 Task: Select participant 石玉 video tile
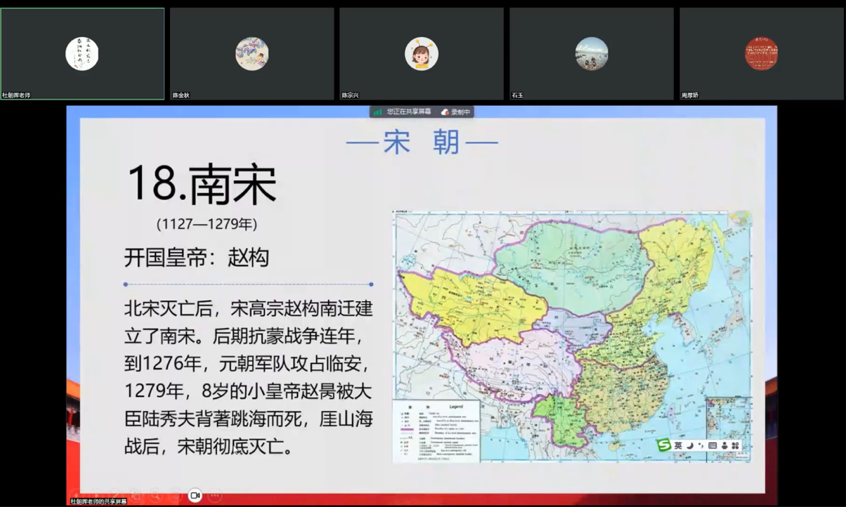(x=592, y=54)
